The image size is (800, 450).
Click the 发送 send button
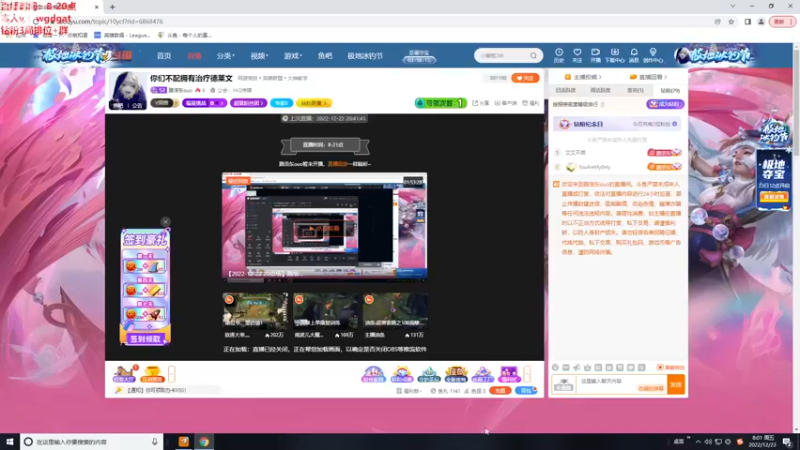tap(676, 385)
